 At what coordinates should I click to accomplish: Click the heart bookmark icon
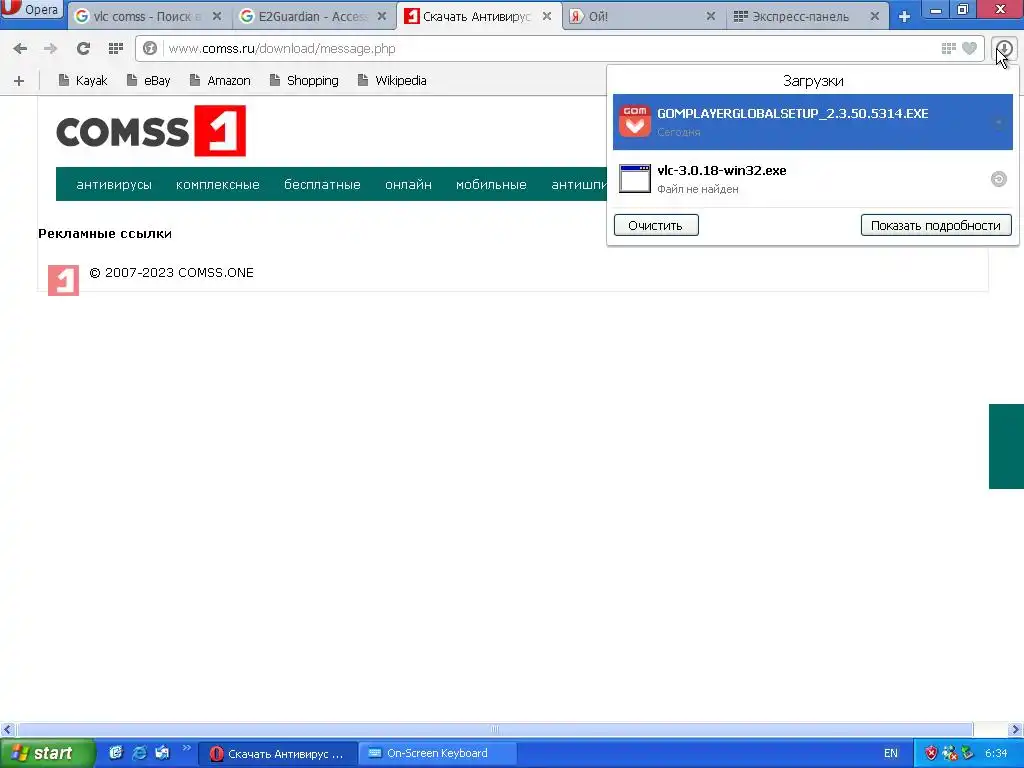970,48
